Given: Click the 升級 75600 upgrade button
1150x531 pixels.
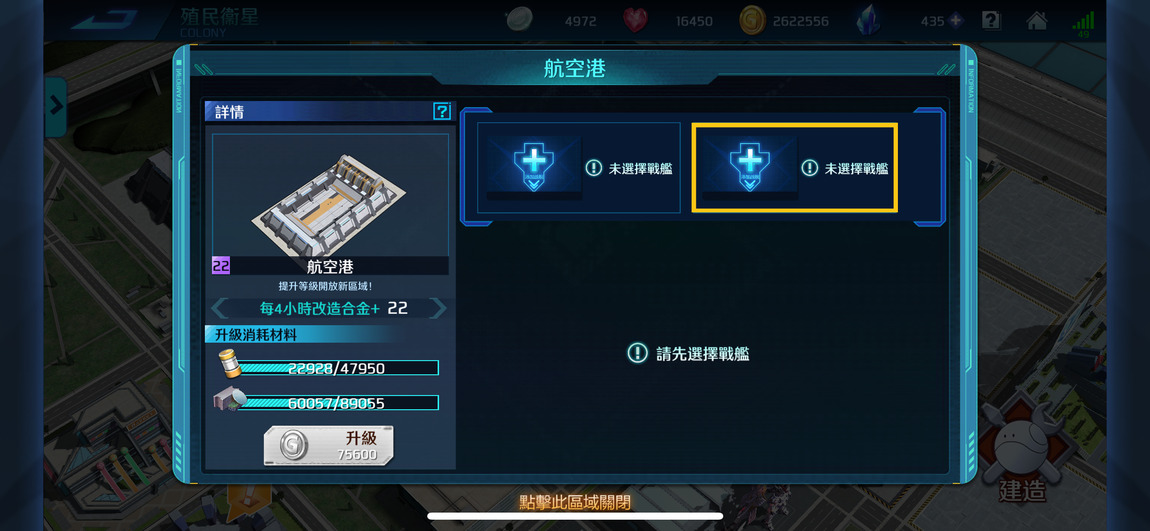Looking at the screenshot, I should coord(329,445).
